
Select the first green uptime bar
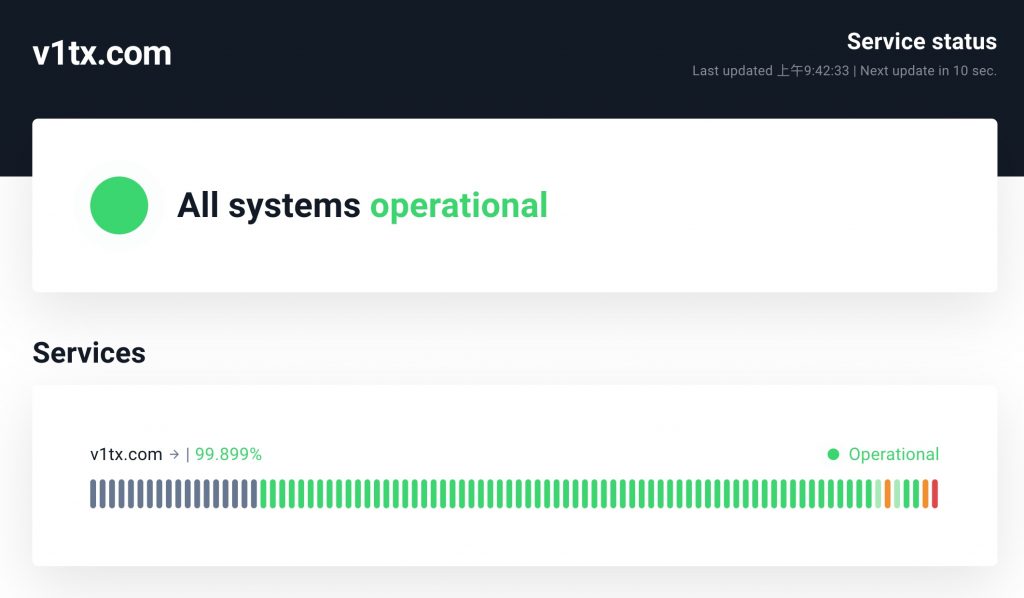(263, 494)
